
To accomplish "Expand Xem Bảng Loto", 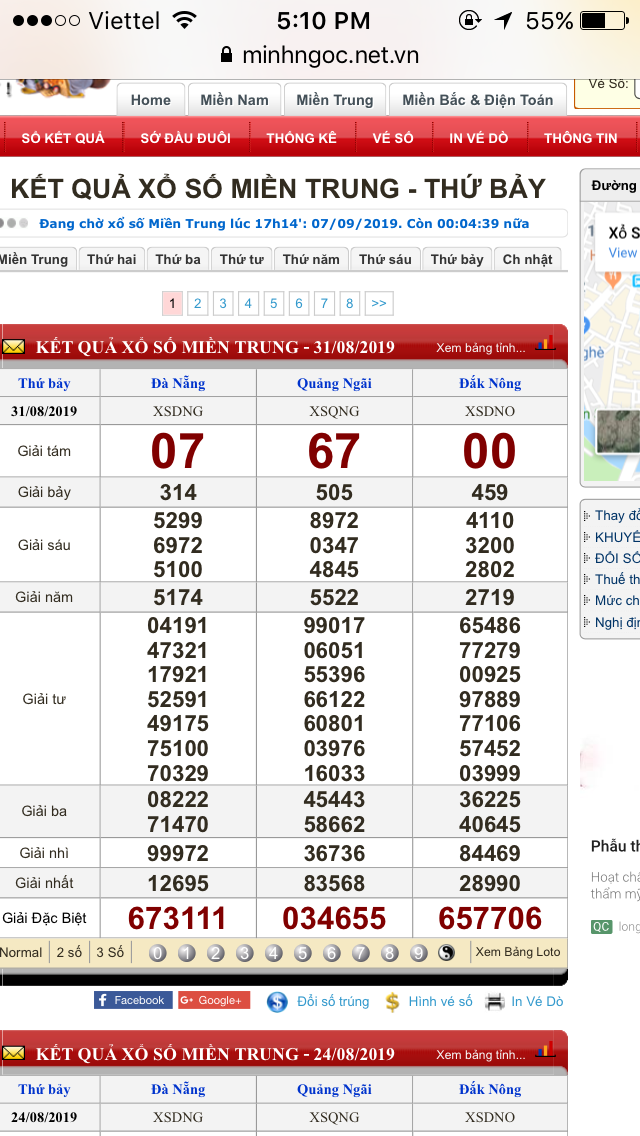I will click(x=517, y=952).
